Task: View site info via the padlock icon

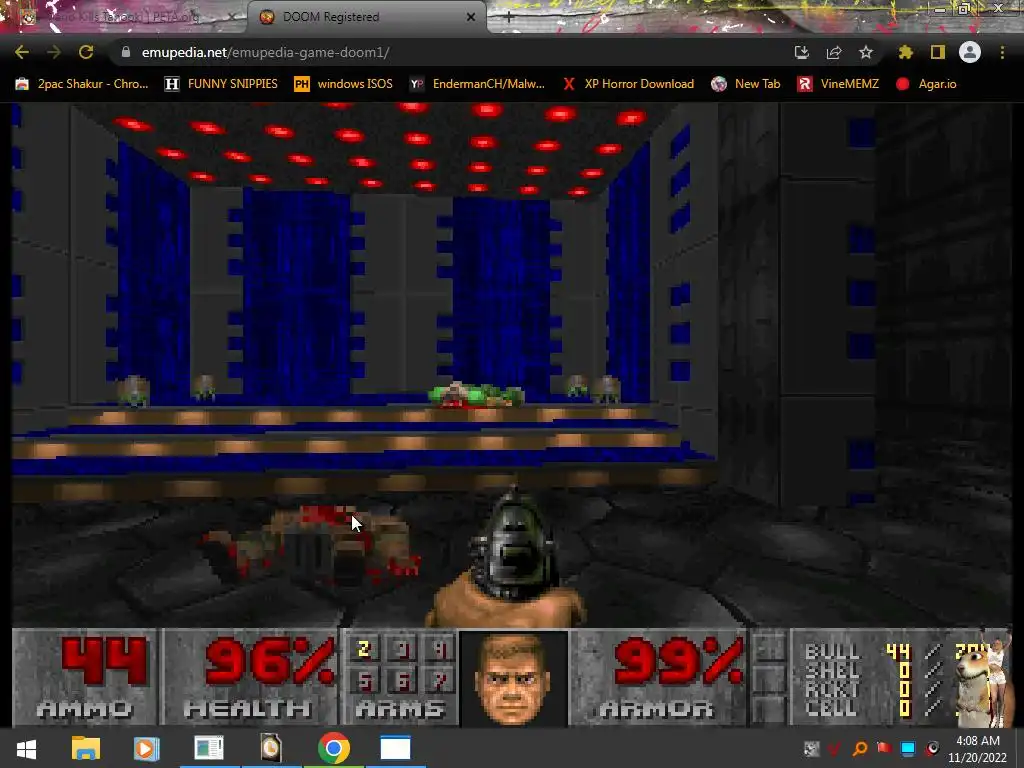Action: pos(126,52)
